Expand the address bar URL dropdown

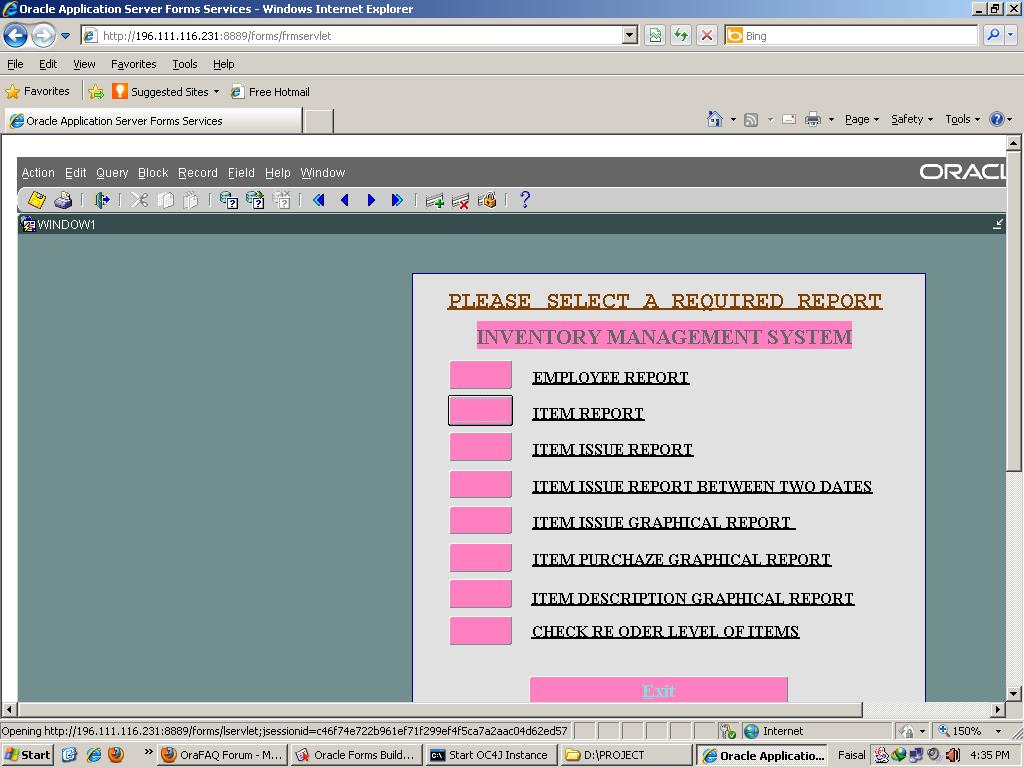(x=629, y=36)
